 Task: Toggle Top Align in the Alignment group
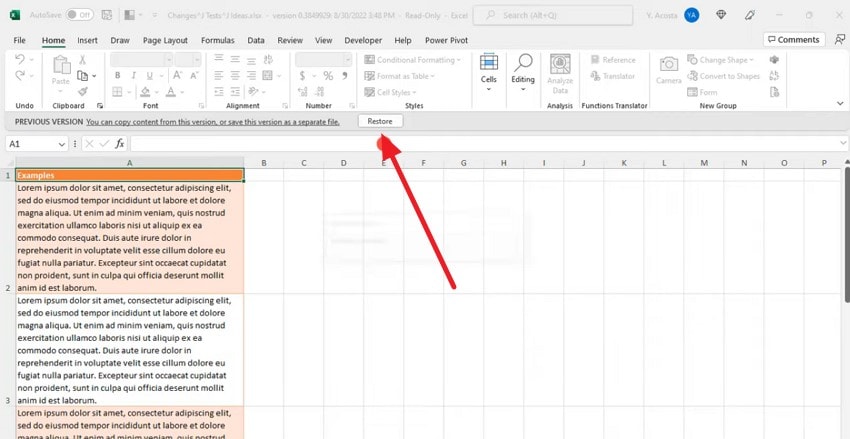point(218,59)
